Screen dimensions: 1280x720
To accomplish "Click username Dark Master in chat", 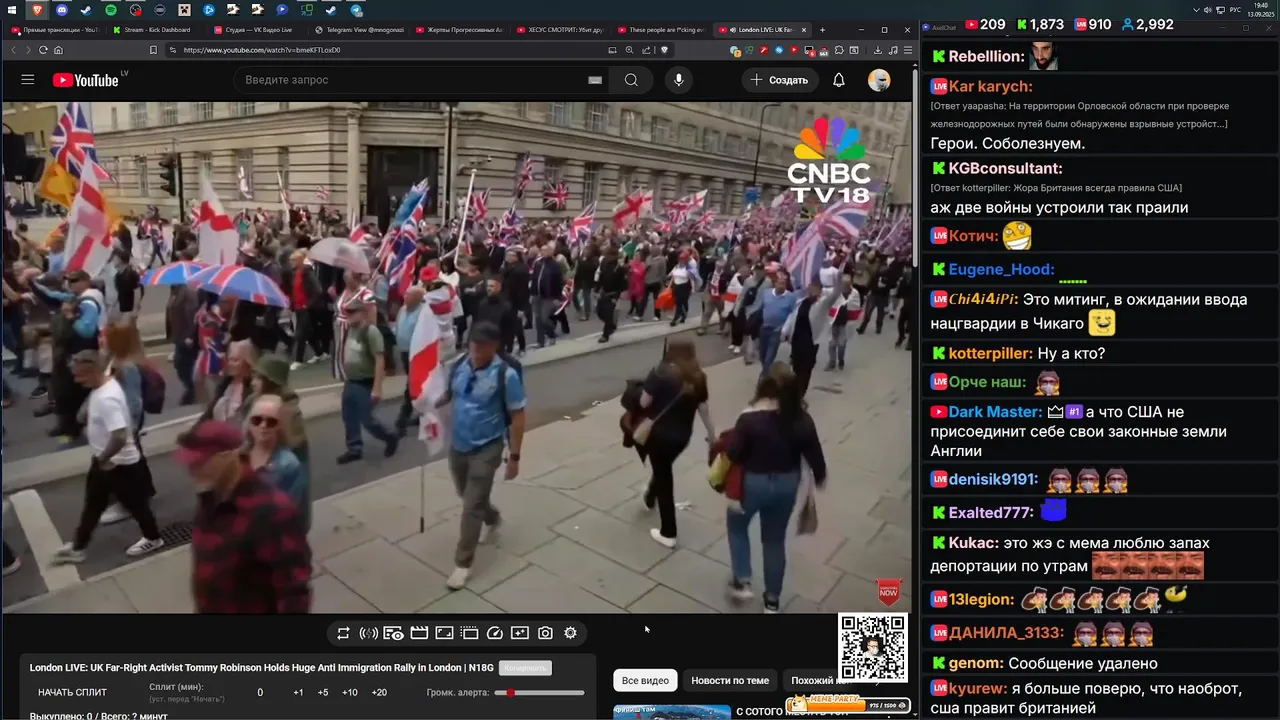I will (995, 412).
